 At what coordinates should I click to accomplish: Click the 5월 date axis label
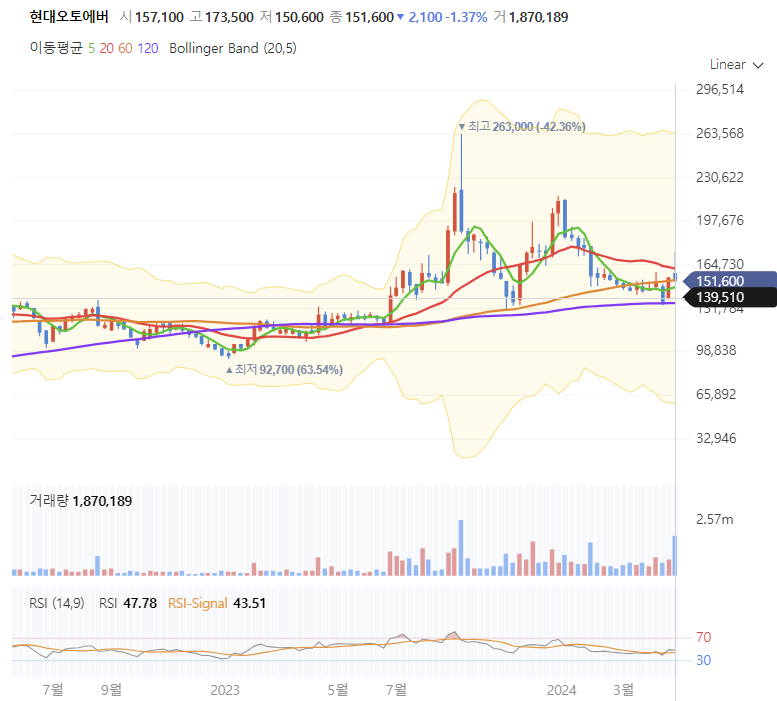pos(337,690)
